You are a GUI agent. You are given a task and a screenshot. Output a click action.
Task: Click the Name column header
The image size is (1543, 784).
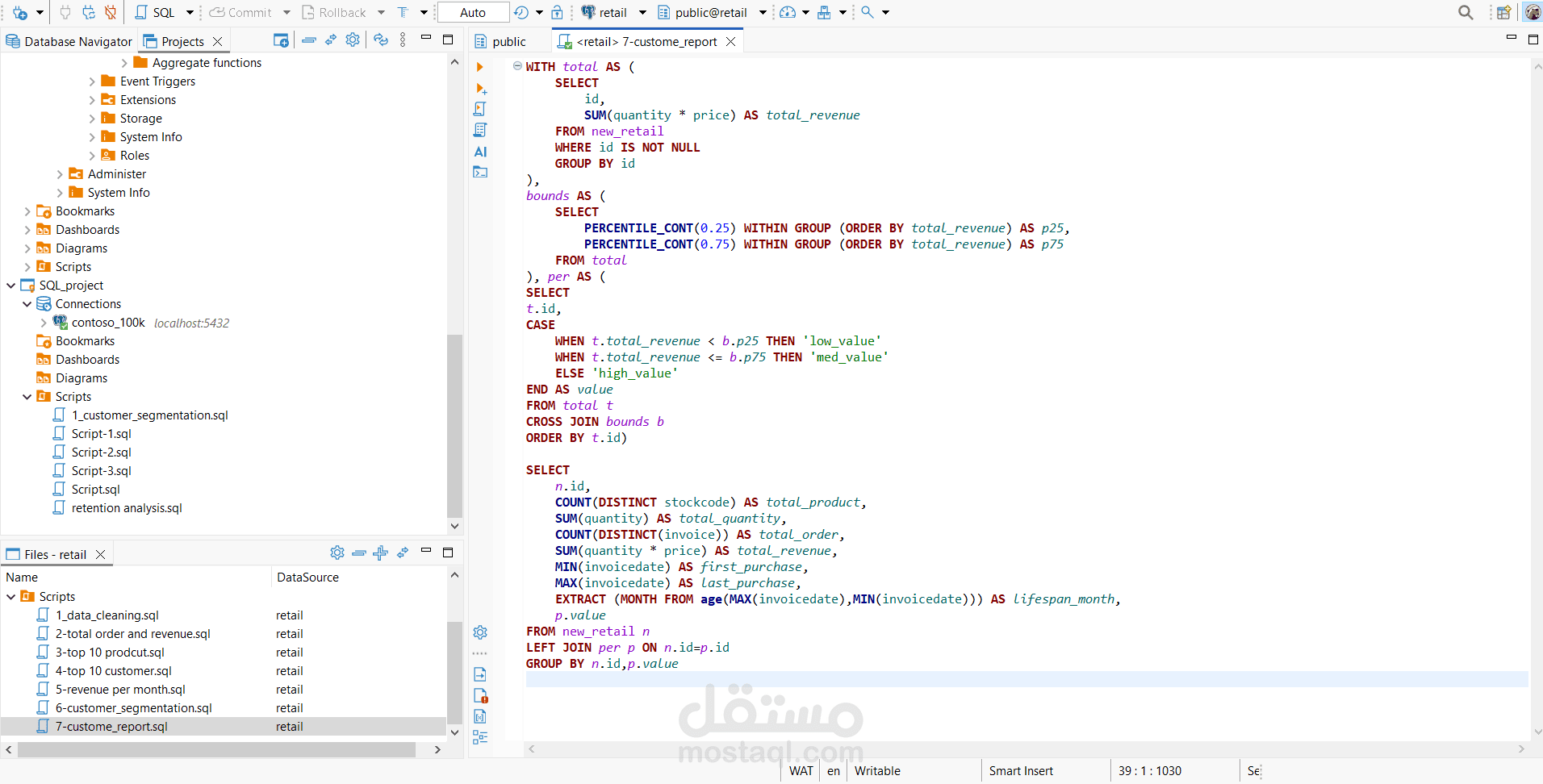(x=136, y=578)
